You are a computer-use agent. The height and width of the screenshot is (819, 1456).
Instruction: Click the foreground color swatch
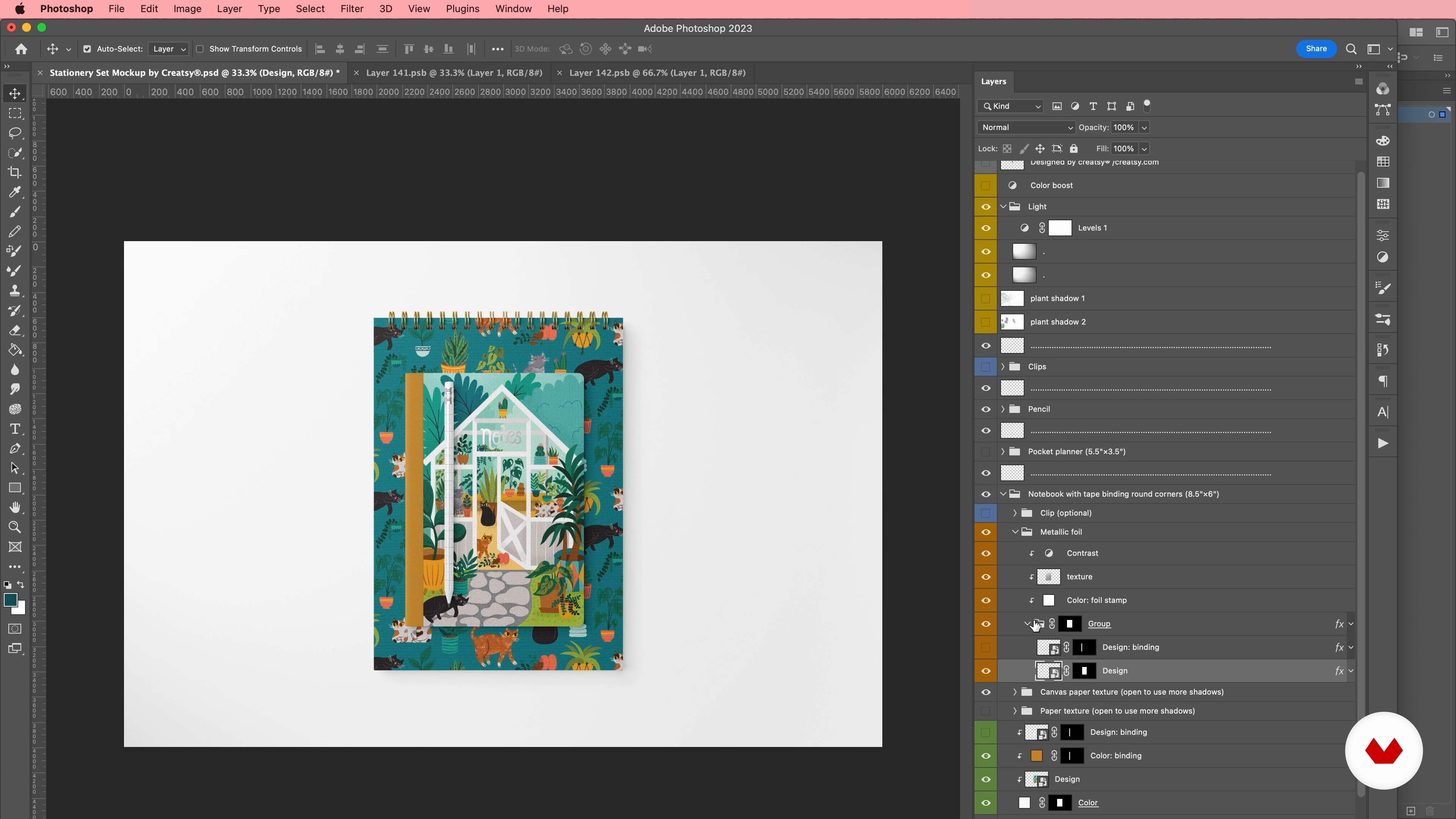[10, 600]
